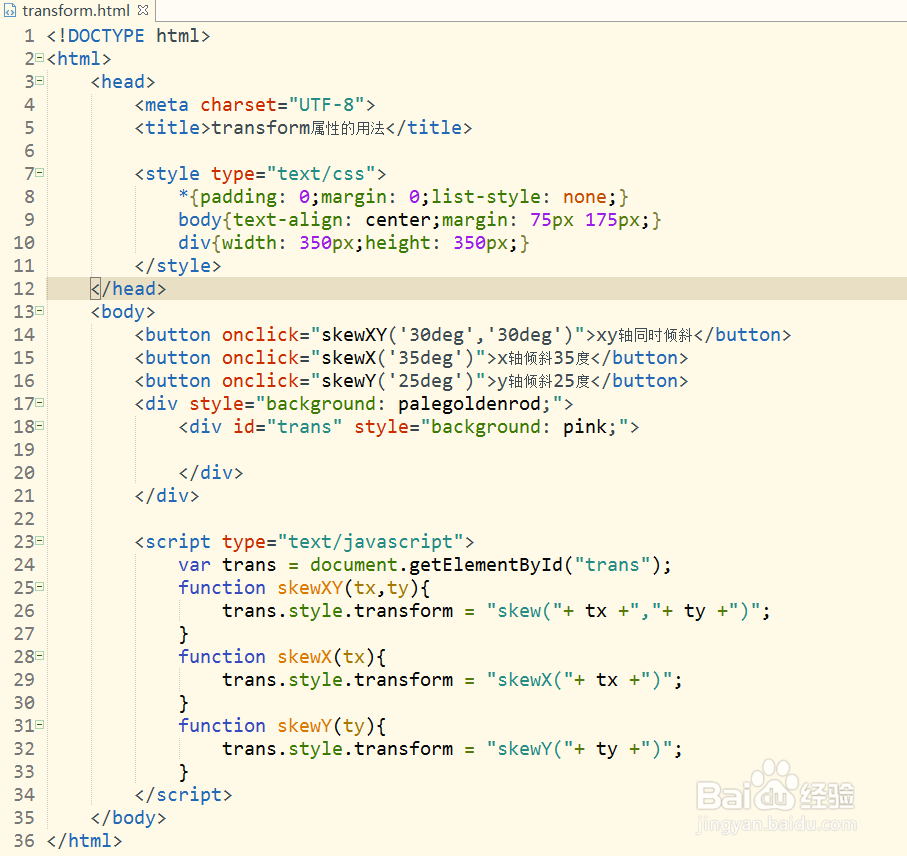Click the skewX function name on line 28
907x856 pixels.
point(304,656)
